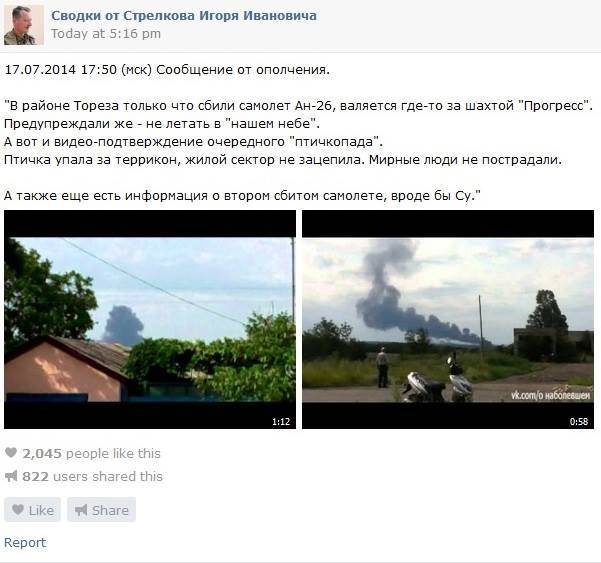The width and height of the screenshot is (601, 563).
Task: Click megaphone icon inside Share button
Action: pyautogui.click(x=81, y=510)
